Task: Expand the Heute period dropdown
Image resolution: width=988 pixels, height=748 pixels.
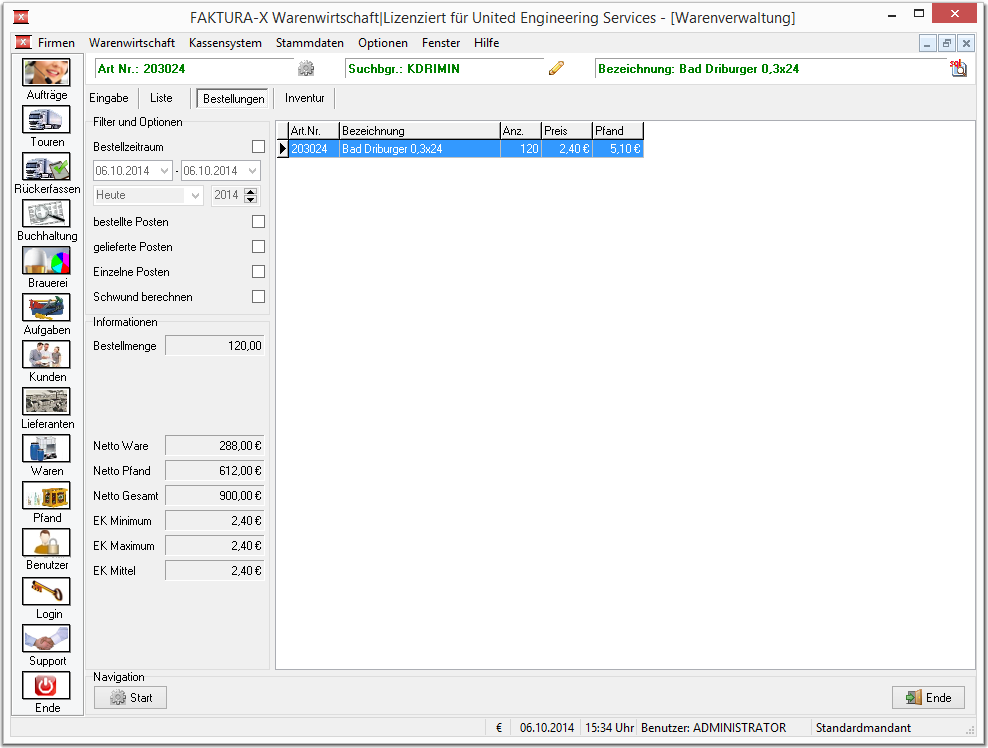Action: (195, 195)
